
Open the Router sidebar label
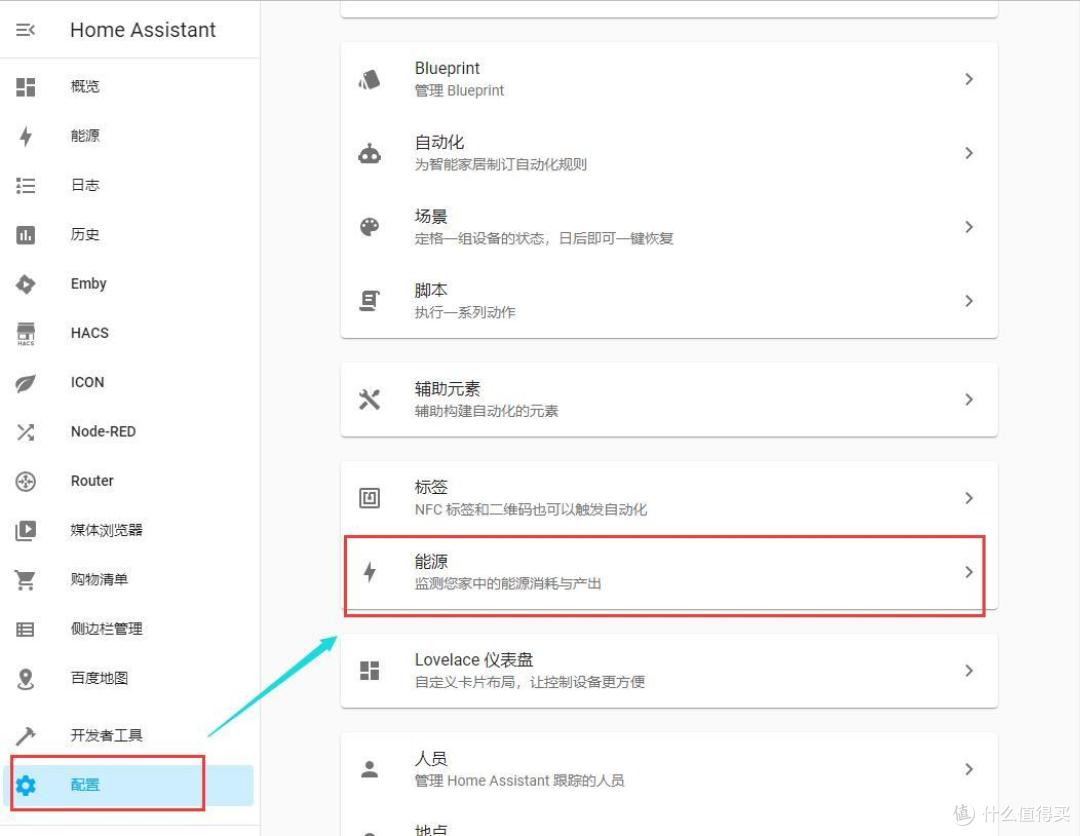pos(92,481)
